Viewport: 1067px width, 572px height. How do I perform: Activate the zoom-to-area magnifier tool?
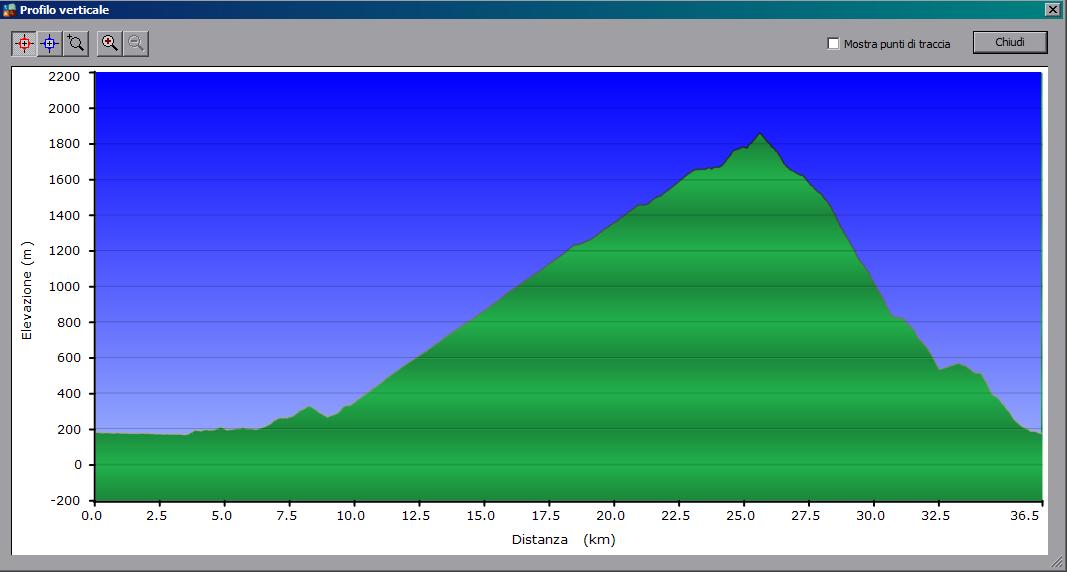[x=76, y=43]
